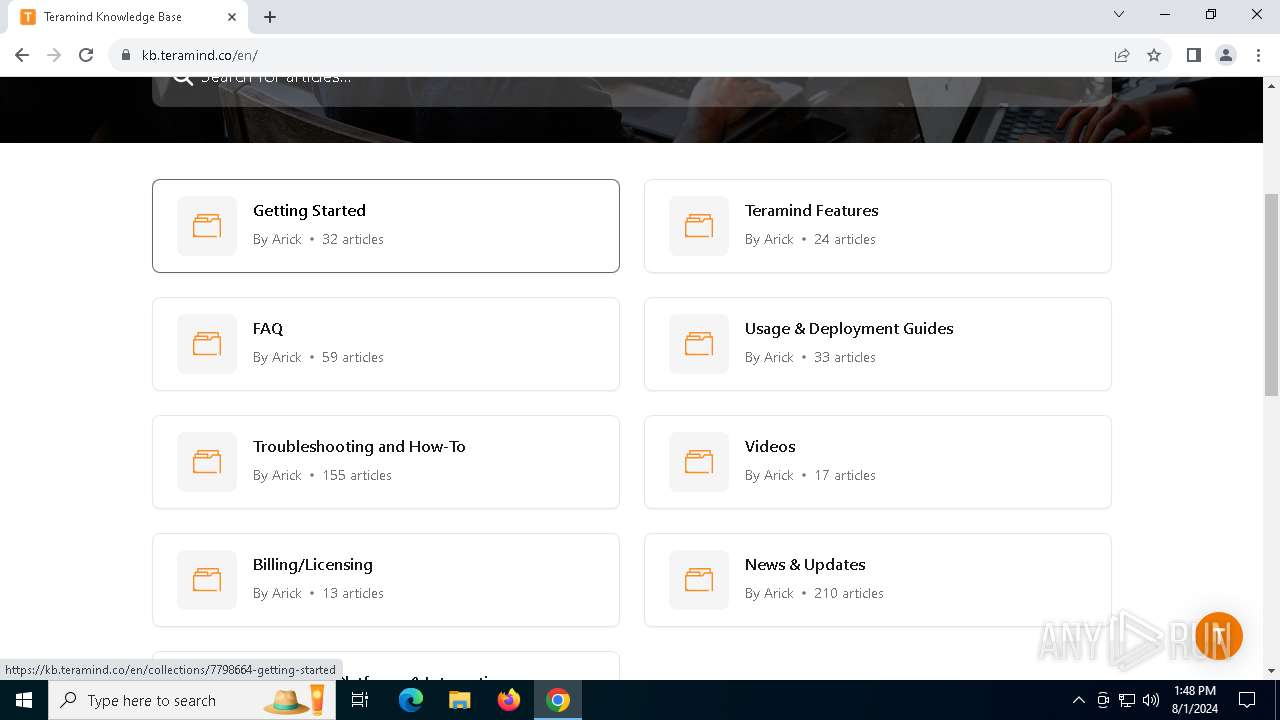
Task: Open the Getting Started collection folder icon
Action: [x=207, y=226]
